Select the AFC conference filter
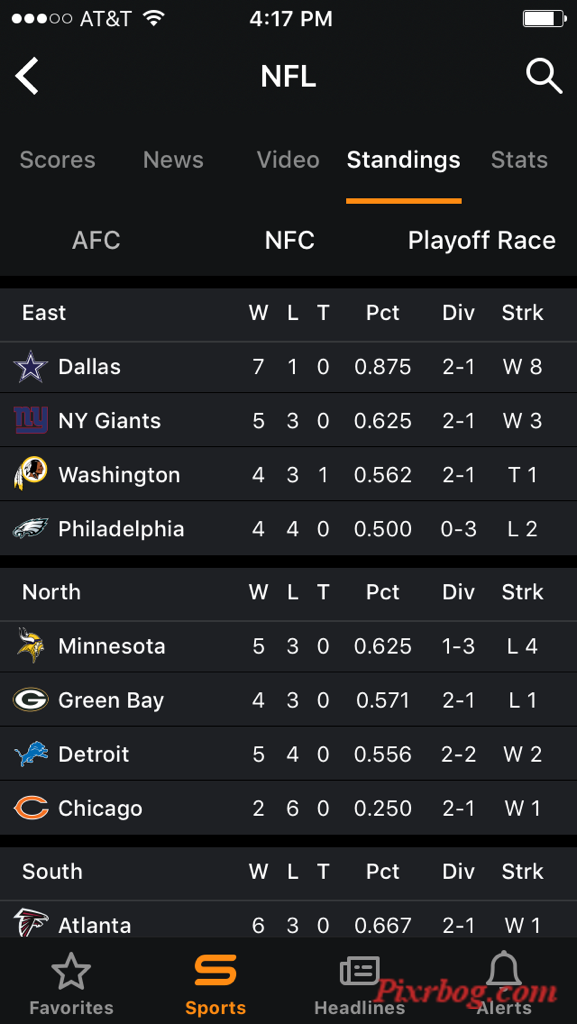Screen dimensions: 577x1024 pyautogui.click(x=96, y=240)
